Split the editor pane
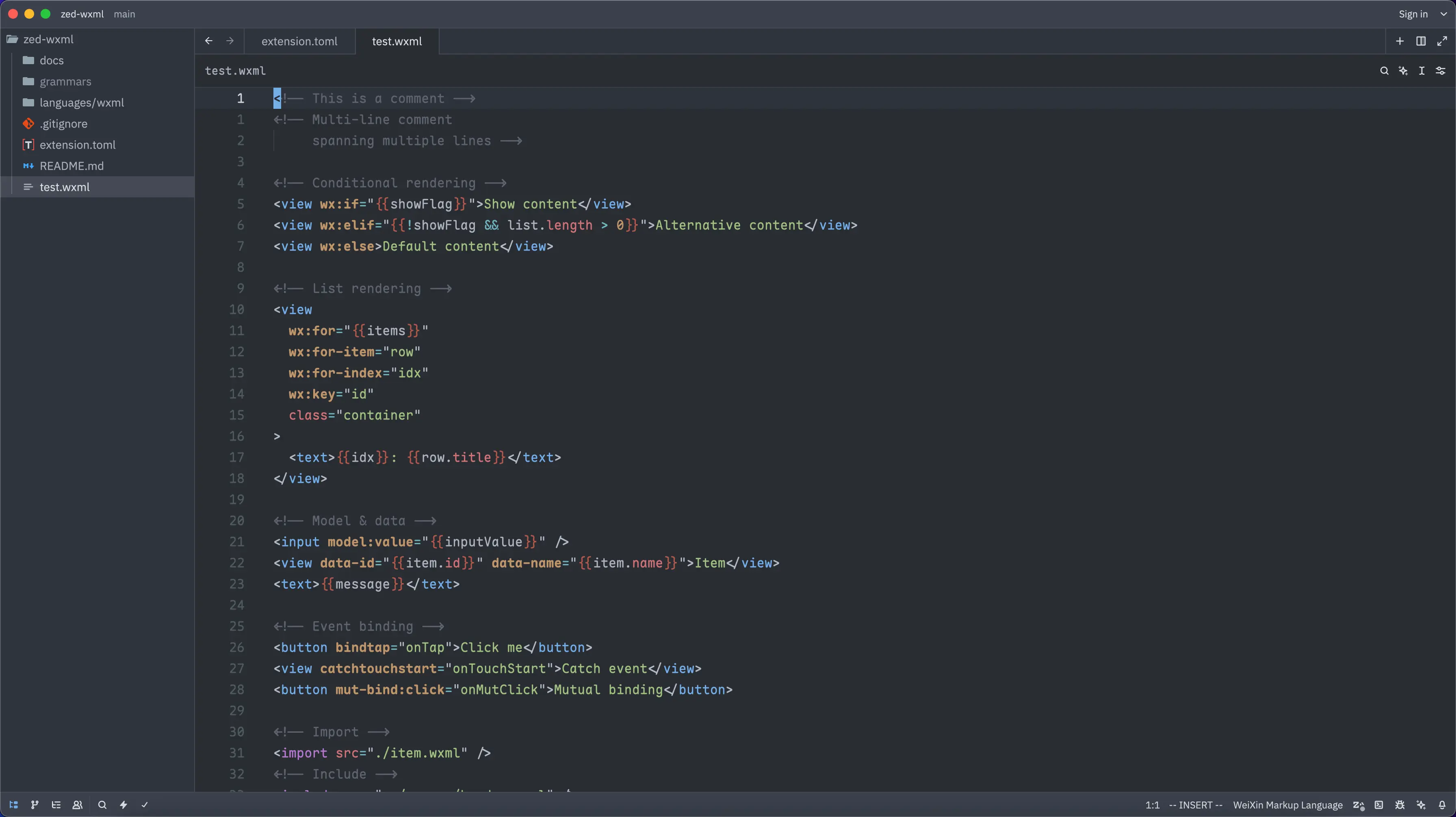 tap(1421, 41)
